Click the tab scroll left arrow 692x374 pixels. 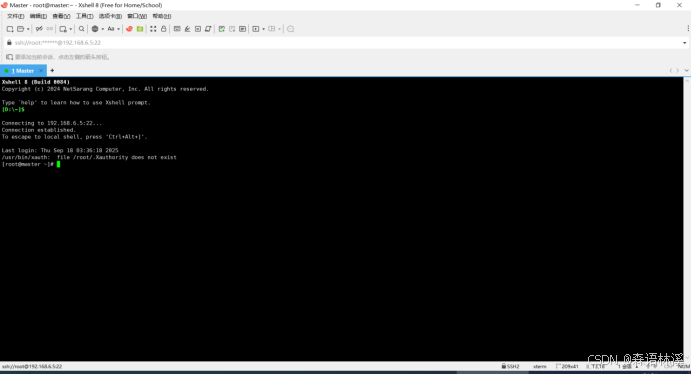click(x=671, y=71)
